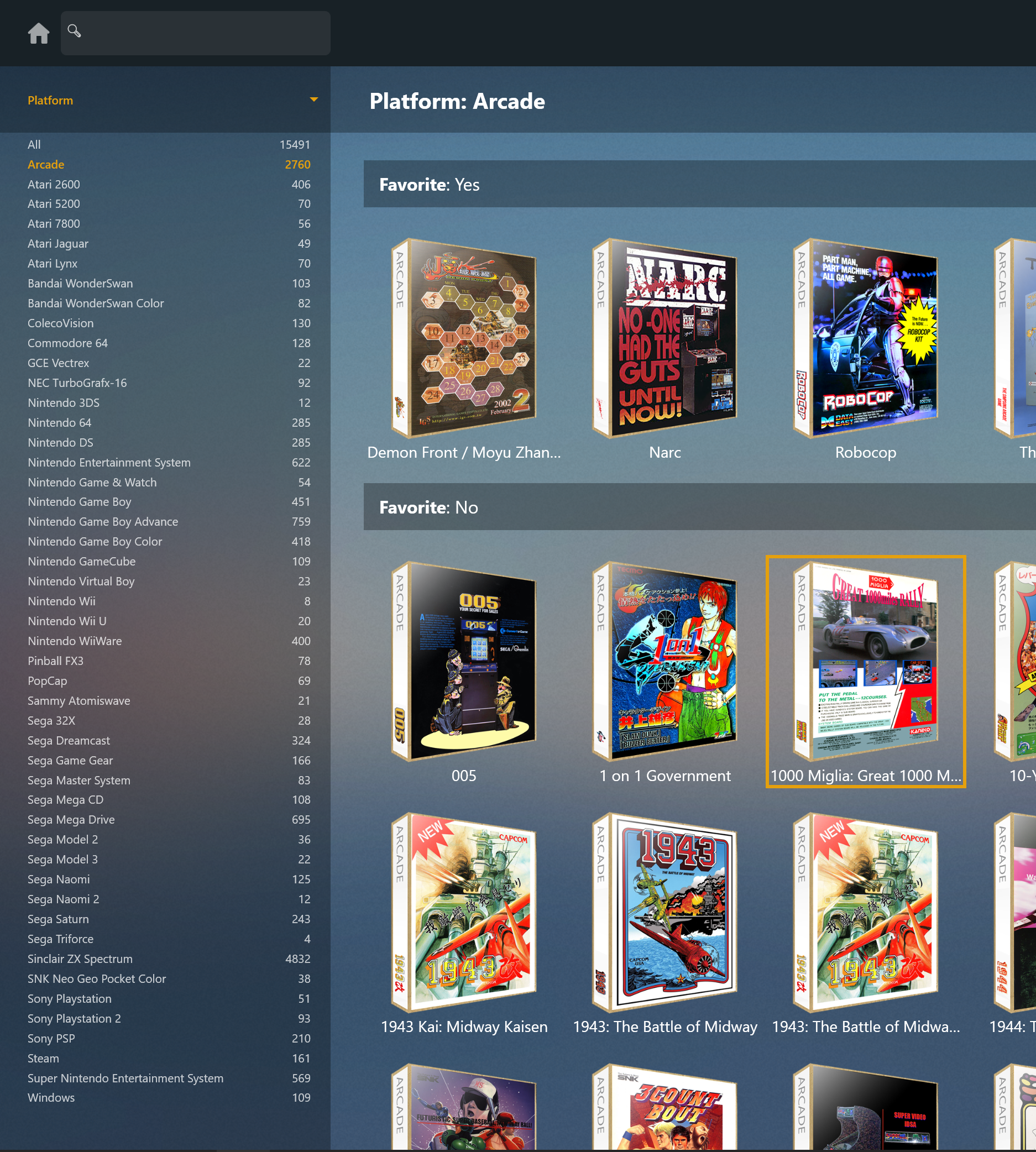Select Sega Triforce platform
Image resolution: width=1036 pixels, height=1152 pixels.
click(169, 940)
